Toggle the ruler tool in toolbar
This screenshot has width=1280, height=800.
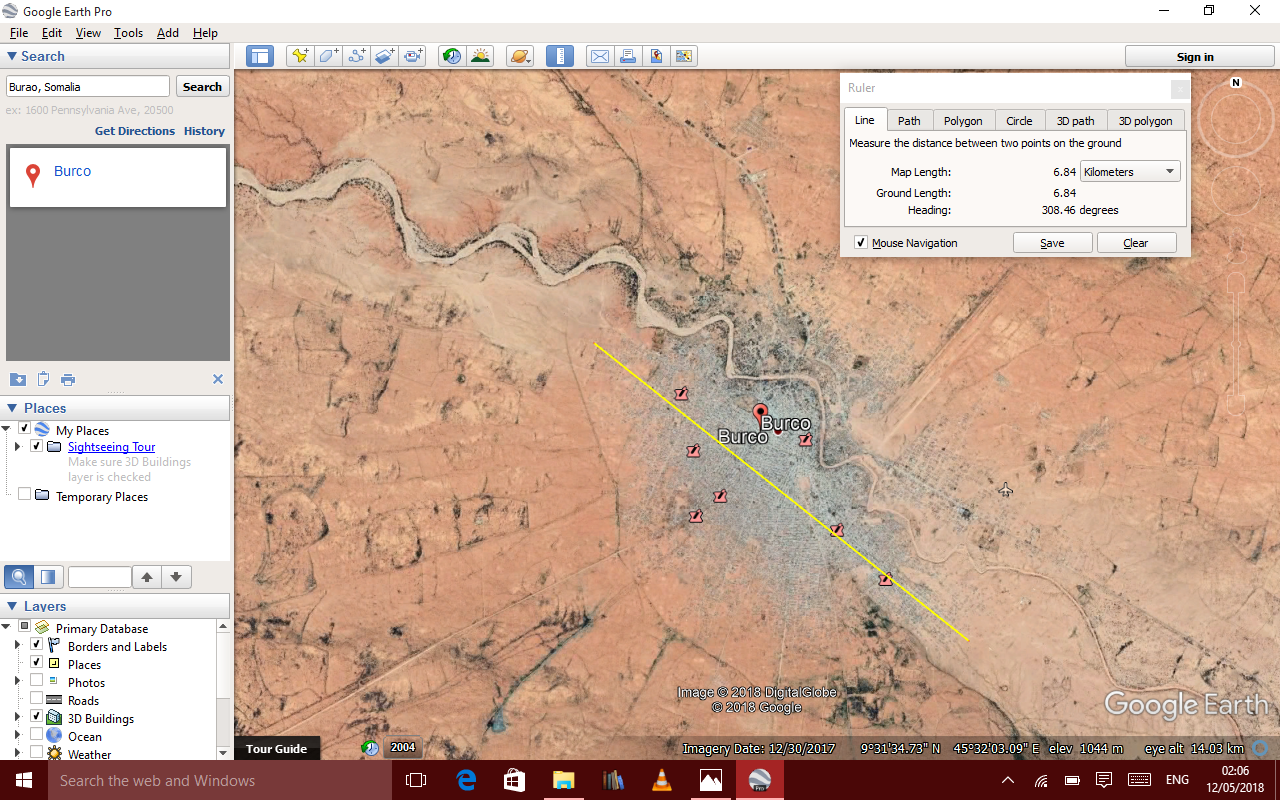[x=560, y=57]
